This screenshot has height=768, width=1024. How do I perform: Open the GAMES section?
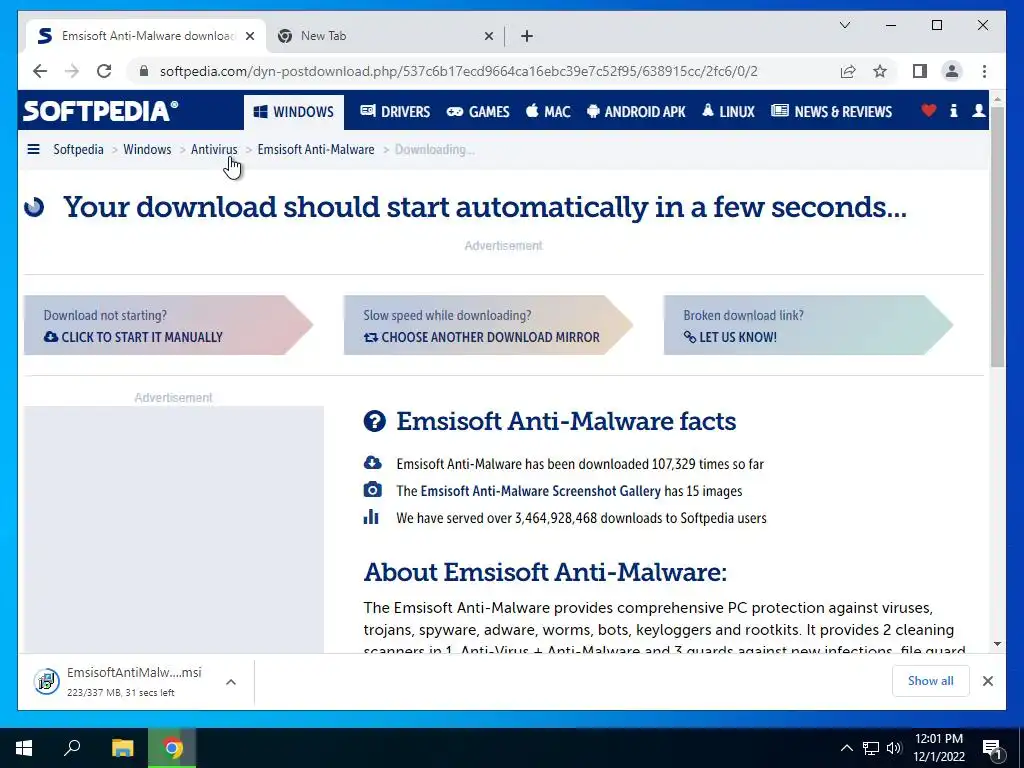(478, 112)
